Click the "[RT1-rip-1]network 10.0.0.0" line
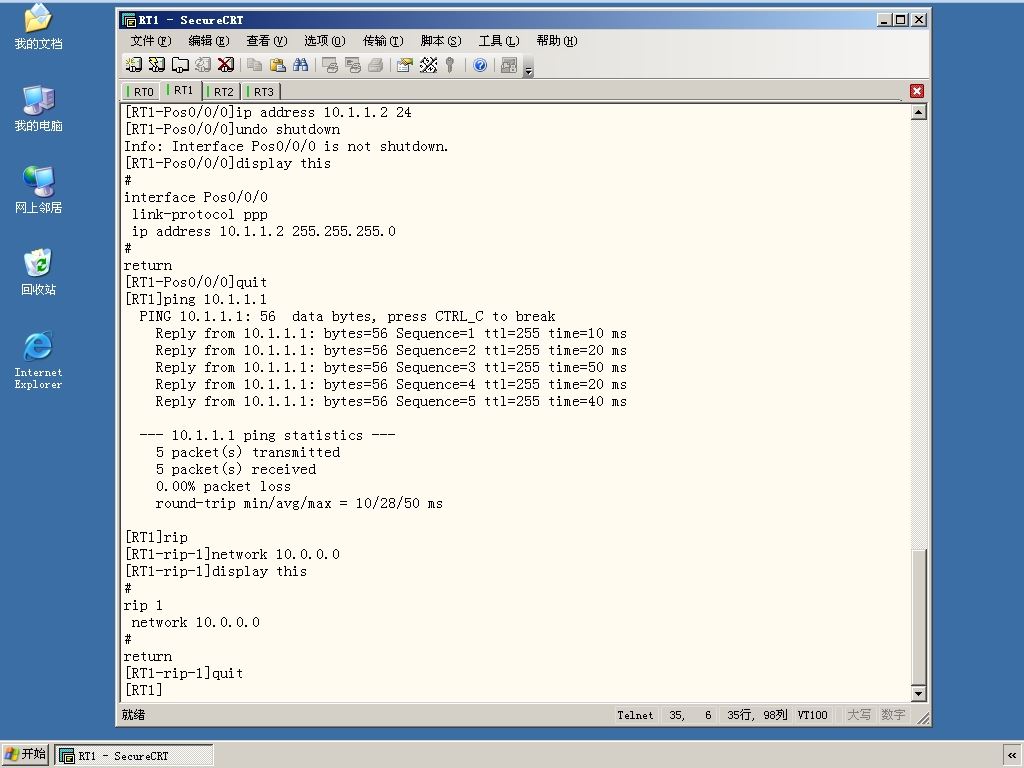This screenshot has height=768, width=1024. click(x=232, y=554)
